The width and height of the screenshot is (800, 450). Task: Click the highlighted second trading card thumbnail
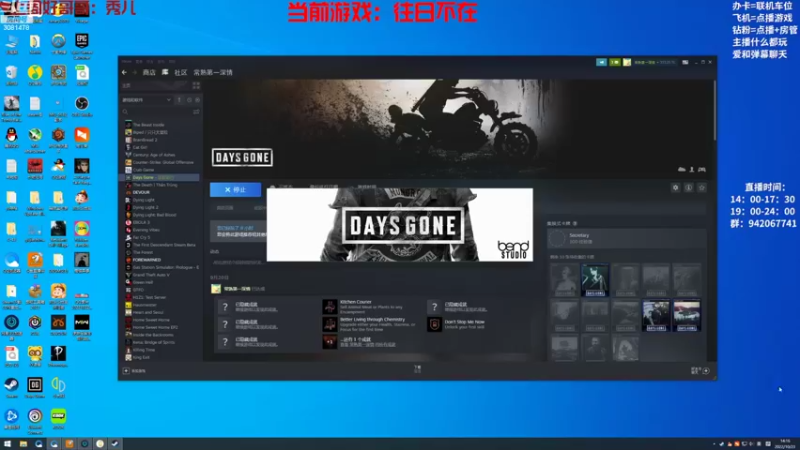595,280
